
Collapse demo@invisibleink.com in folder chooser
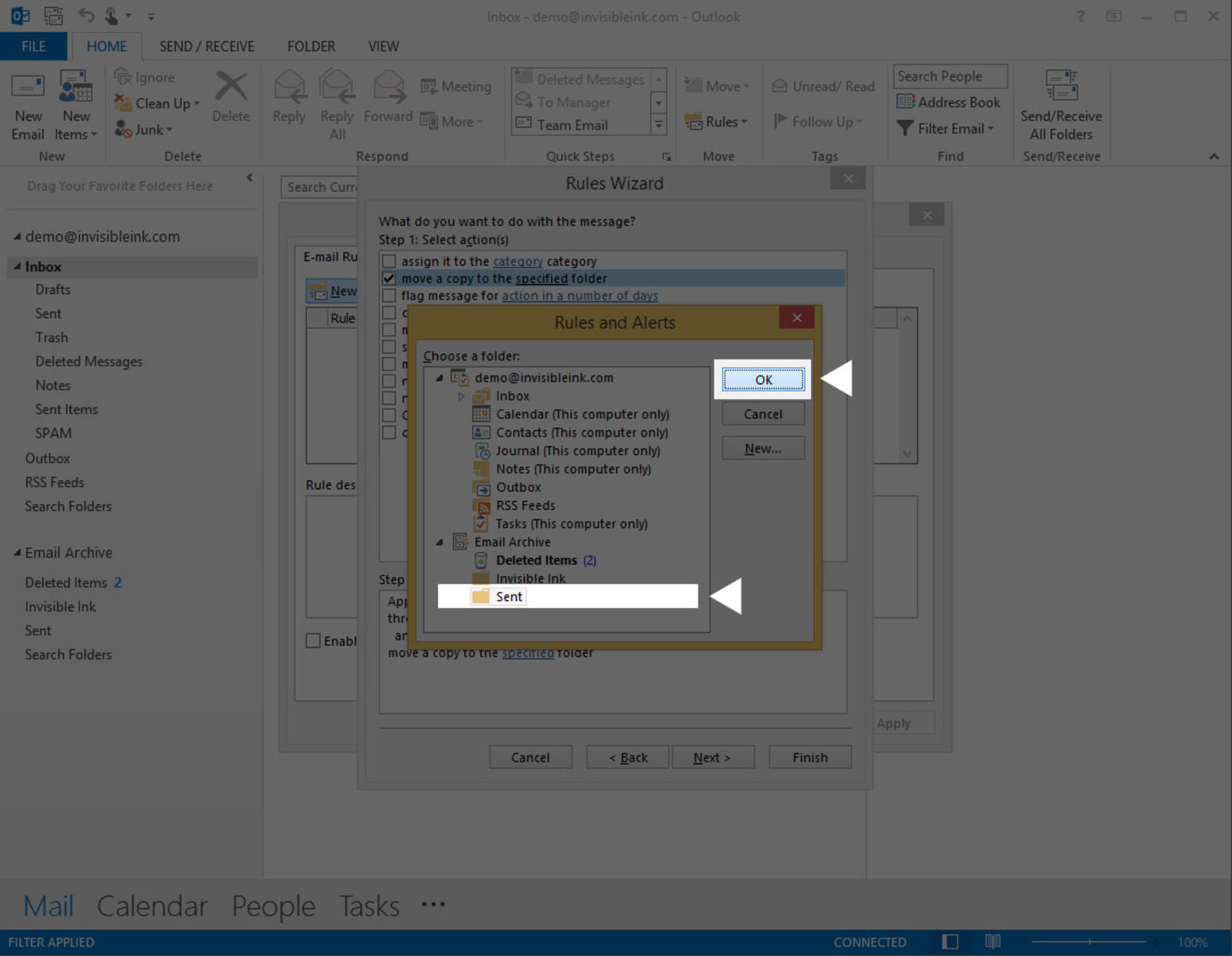pos(439,378)
